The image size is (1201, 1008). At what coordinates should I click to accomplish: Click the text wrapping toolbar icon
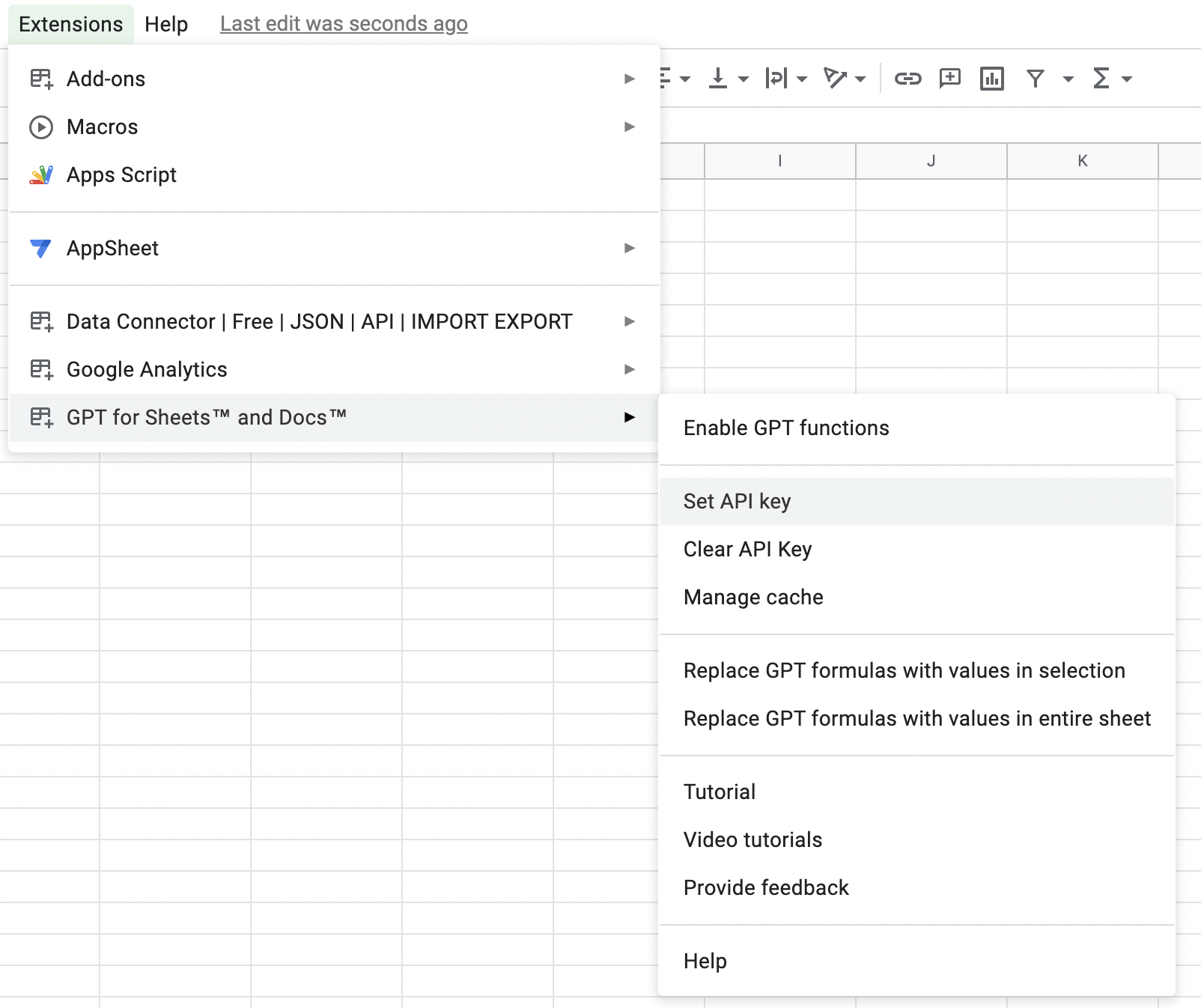tap(776, 78)
